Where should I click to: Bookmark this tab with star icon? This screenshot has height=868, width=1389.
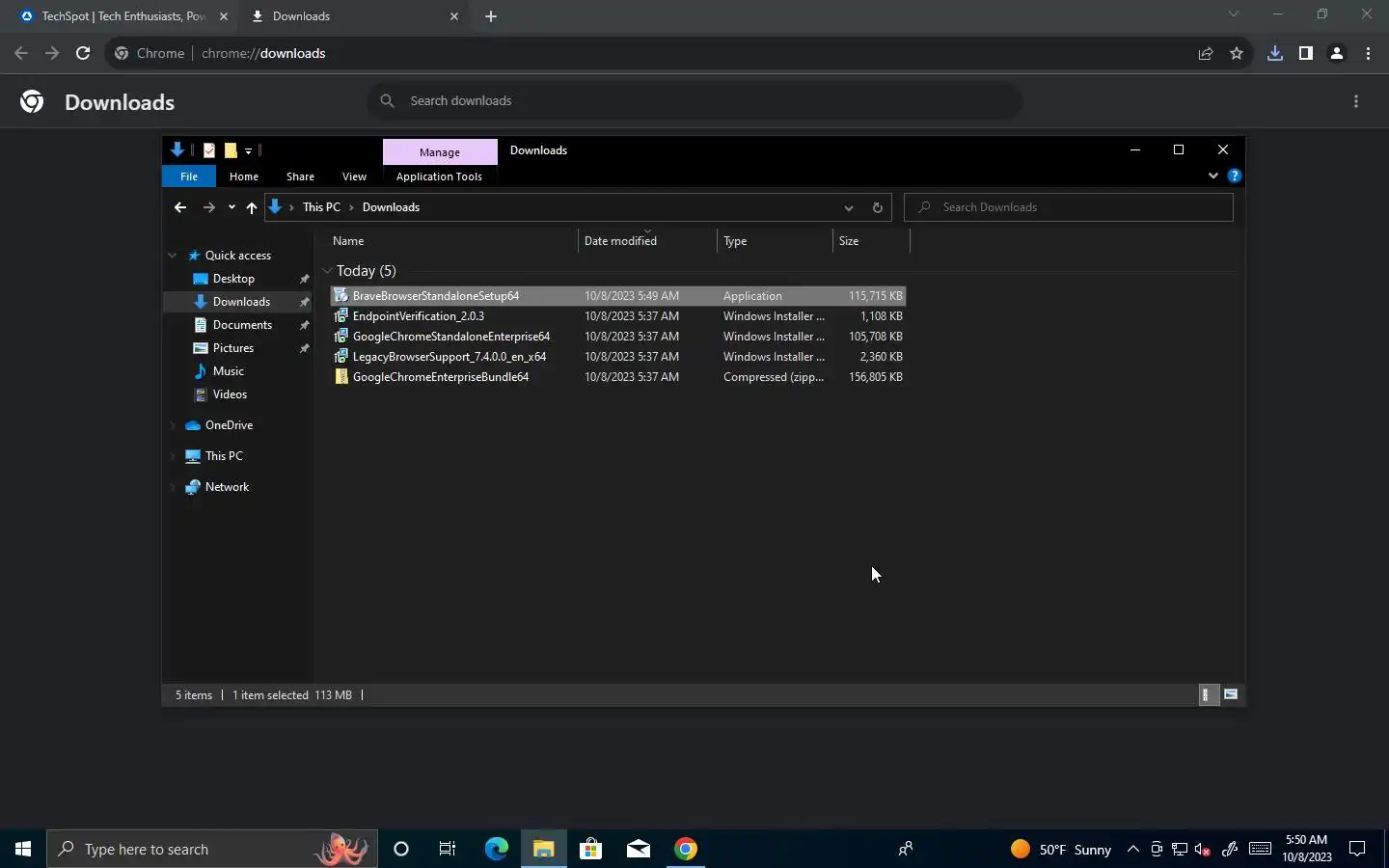pos(1237,53)
